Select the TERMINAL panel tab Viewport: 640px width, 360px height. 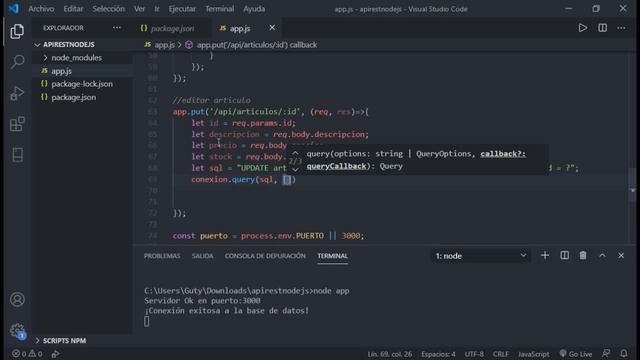pos(333,256)
